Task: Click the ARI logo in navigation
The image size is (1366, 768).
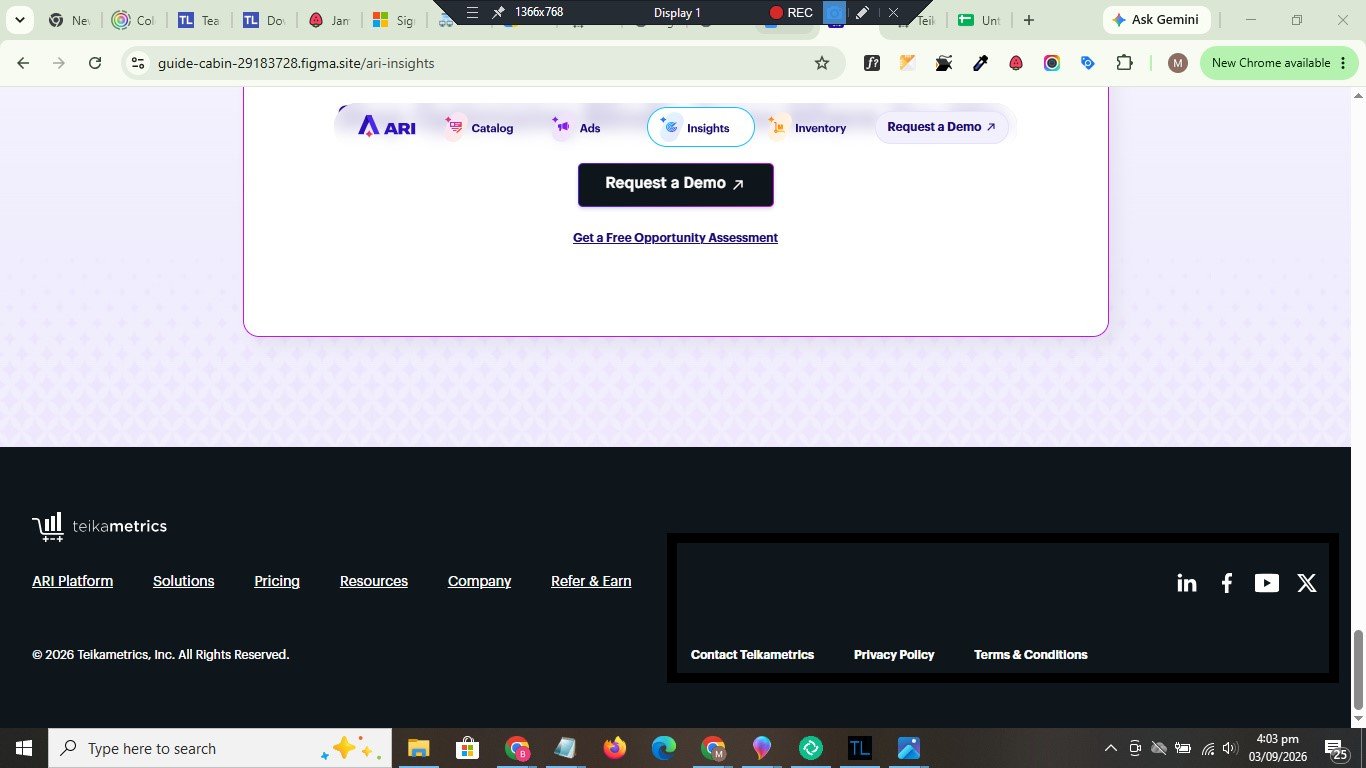Action: pos(386,127)
